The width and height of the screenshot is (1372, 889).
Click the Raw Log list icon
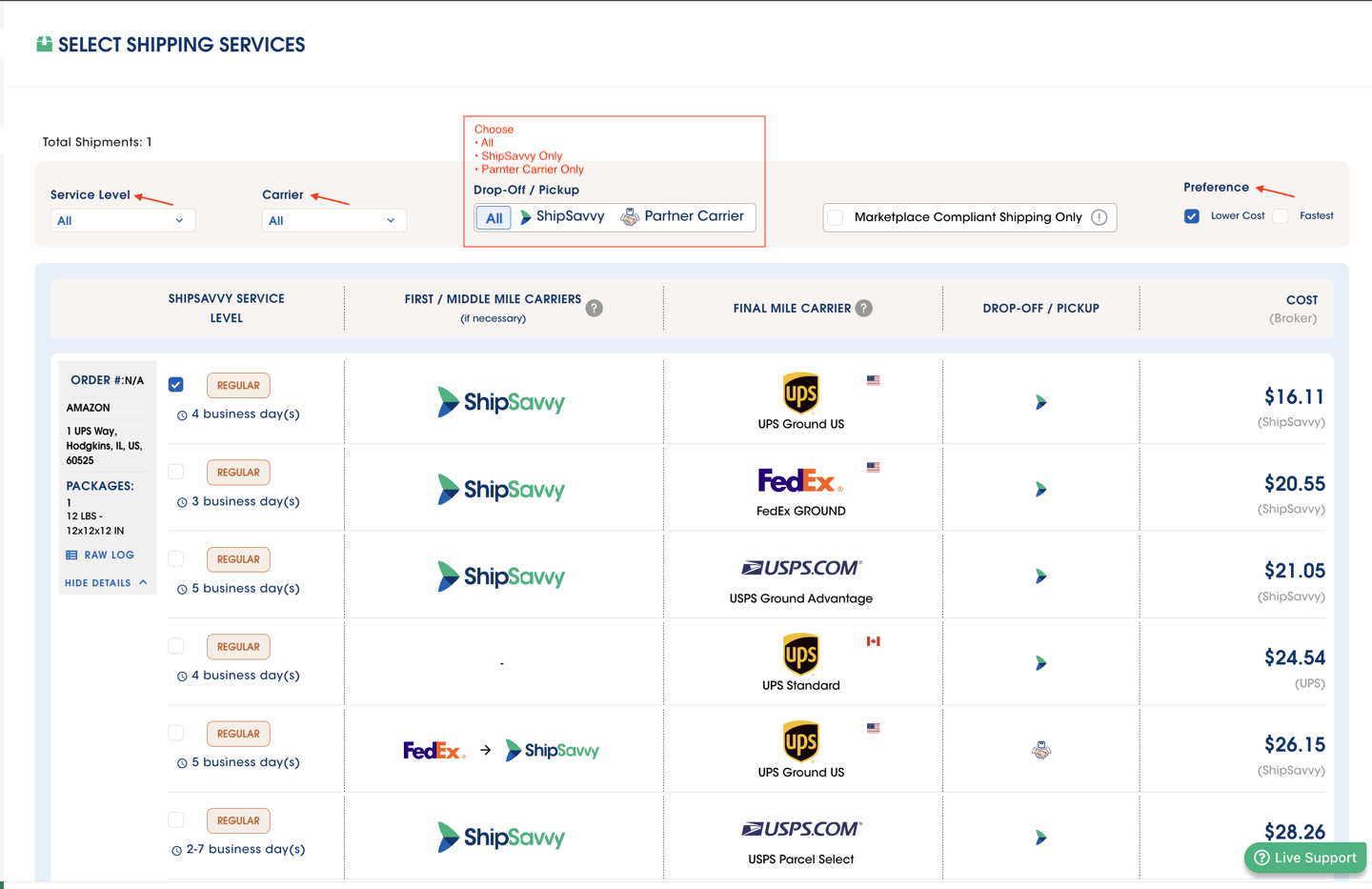pyautogui.click(x=71, y=555)
